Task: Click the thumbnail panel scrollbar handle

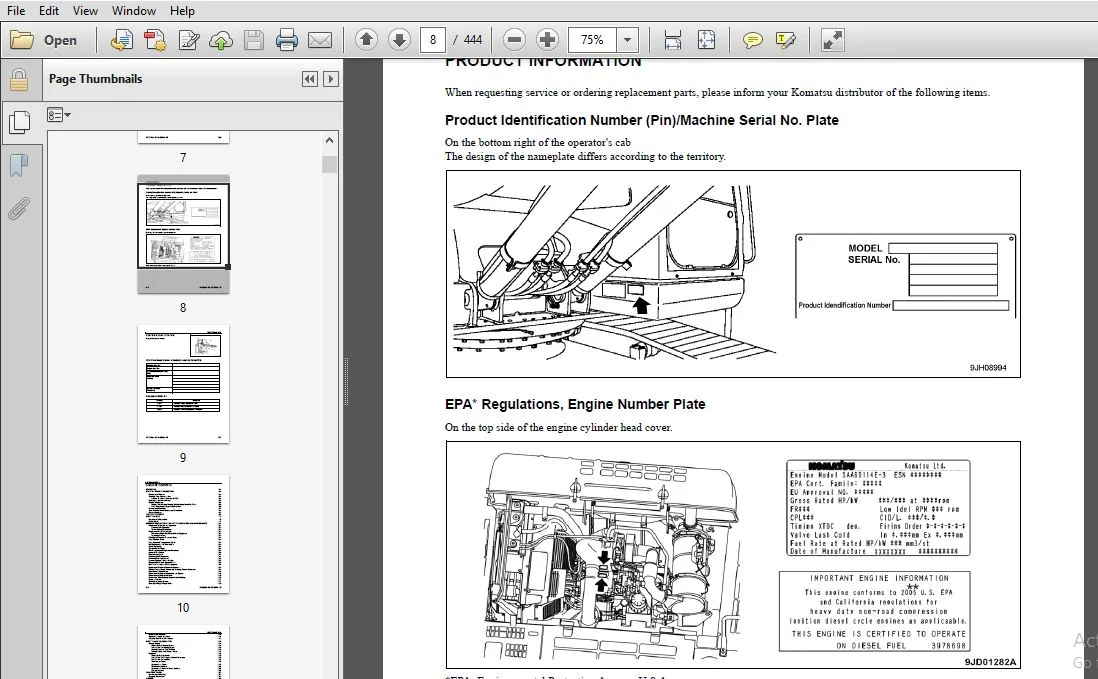Action: tap(329, 164)
